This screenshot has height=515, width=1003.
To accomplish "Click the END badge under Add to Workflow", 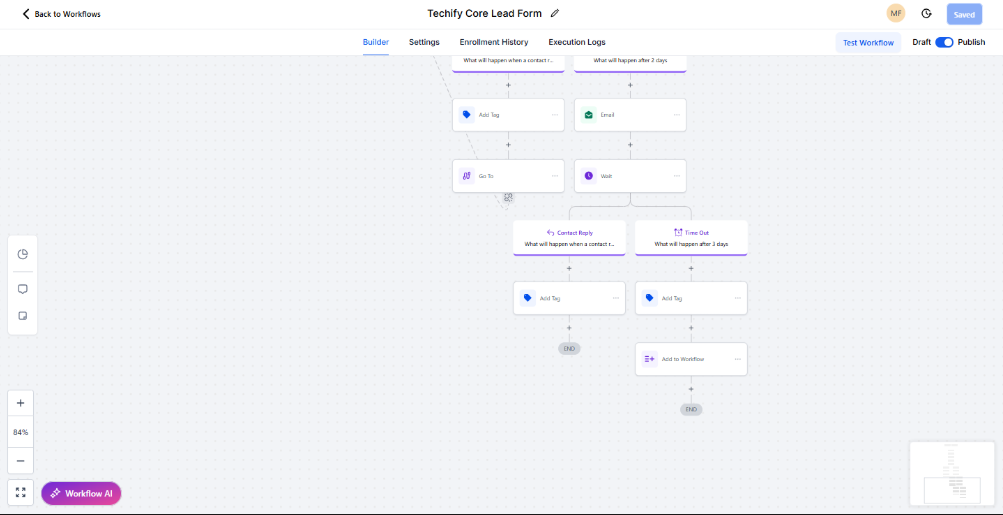I will click(691, 409).
